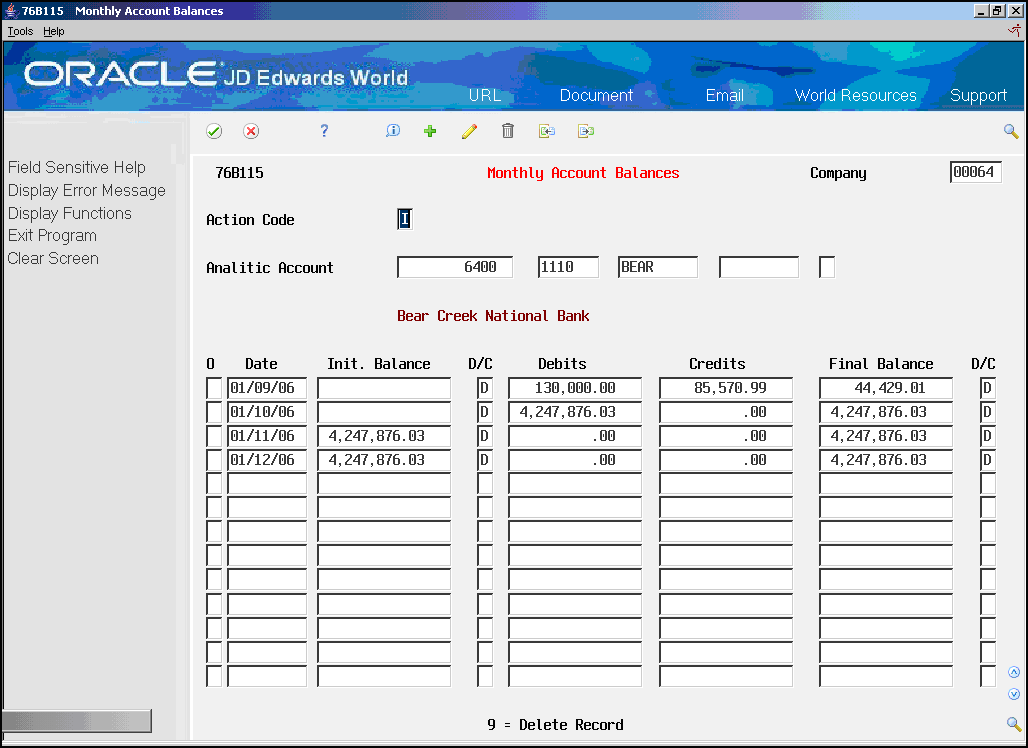
Task: Click the magnifier icon at toolbar right
Action: tap(1011, 131)
